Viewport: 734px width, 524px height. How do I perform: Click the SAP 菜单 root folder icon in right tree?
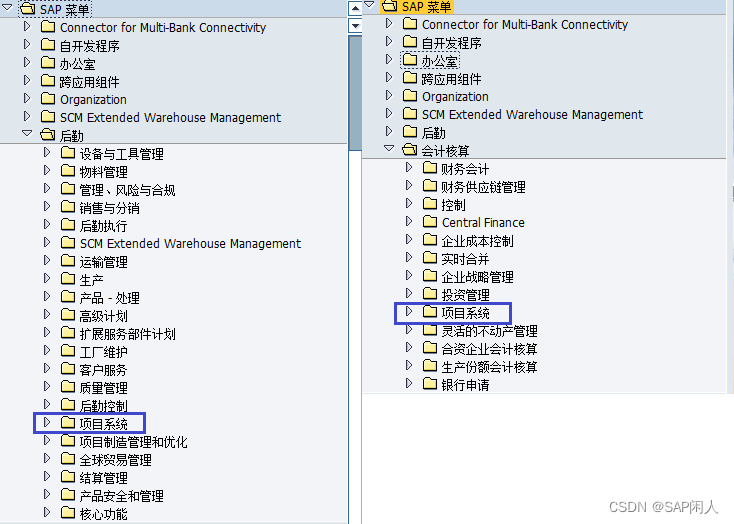(x=389, y=6)
